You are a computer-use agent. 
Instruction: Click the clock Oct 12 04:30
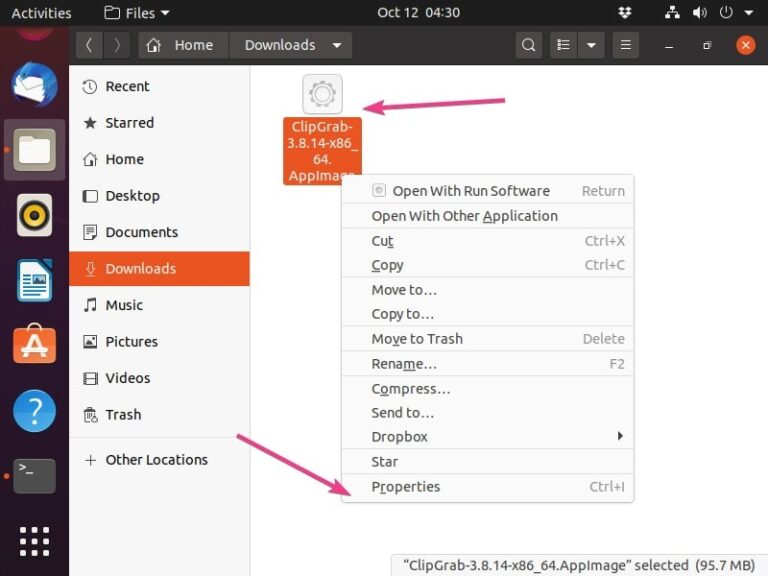point(418,13)
